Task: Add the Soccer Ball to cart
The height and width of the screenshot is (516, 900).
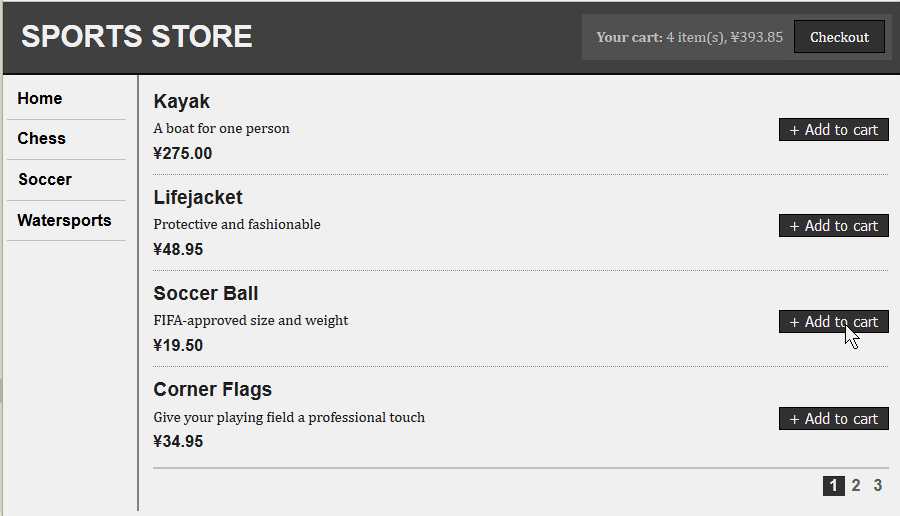Action: [x=833, y=322]
